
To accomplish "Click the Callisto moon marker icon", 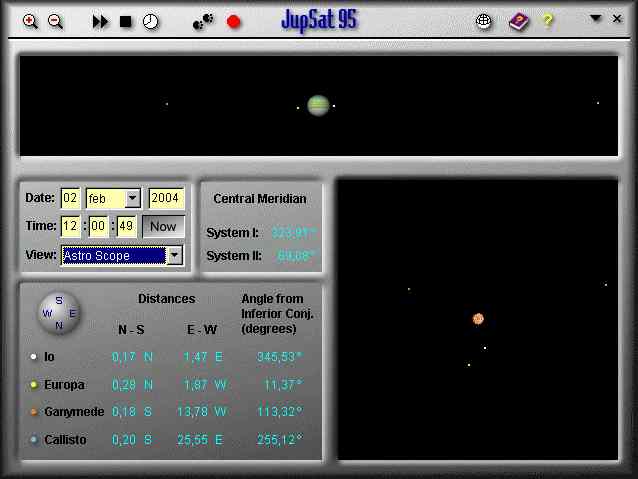I will 34,440.
